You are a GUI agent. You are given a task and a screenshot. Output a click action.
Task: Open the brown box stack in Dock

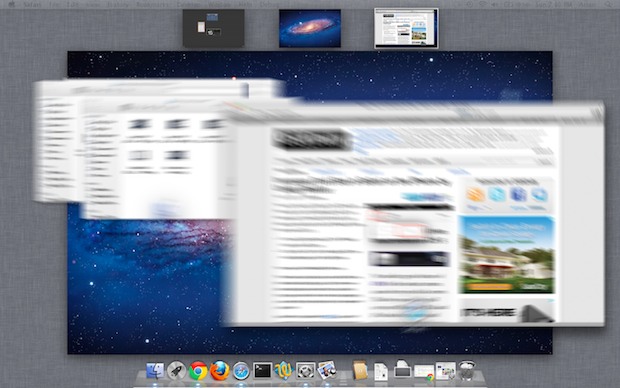coord(360,370)
